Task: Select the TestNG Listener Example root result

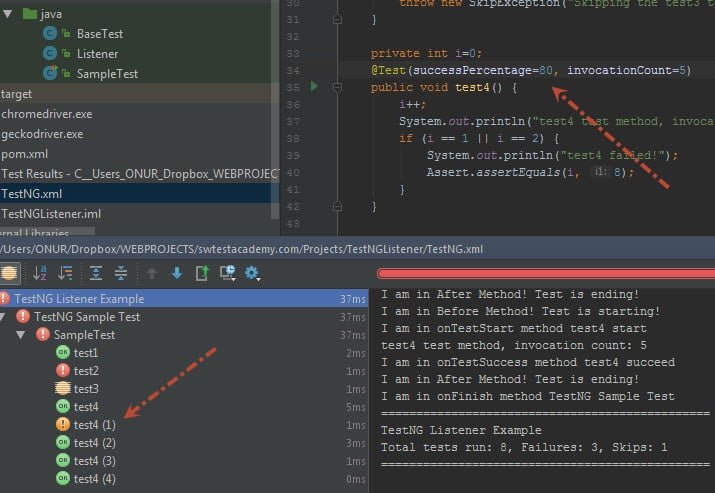Action: click(184, 299)
